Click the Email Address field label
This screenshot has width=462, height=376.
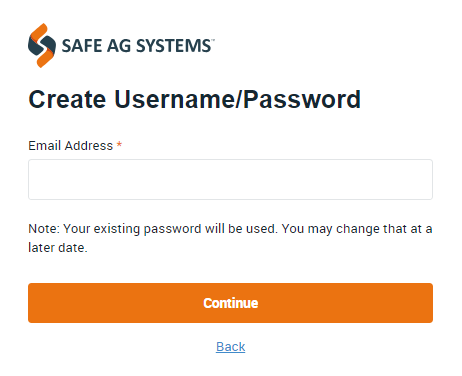(71, 146)
